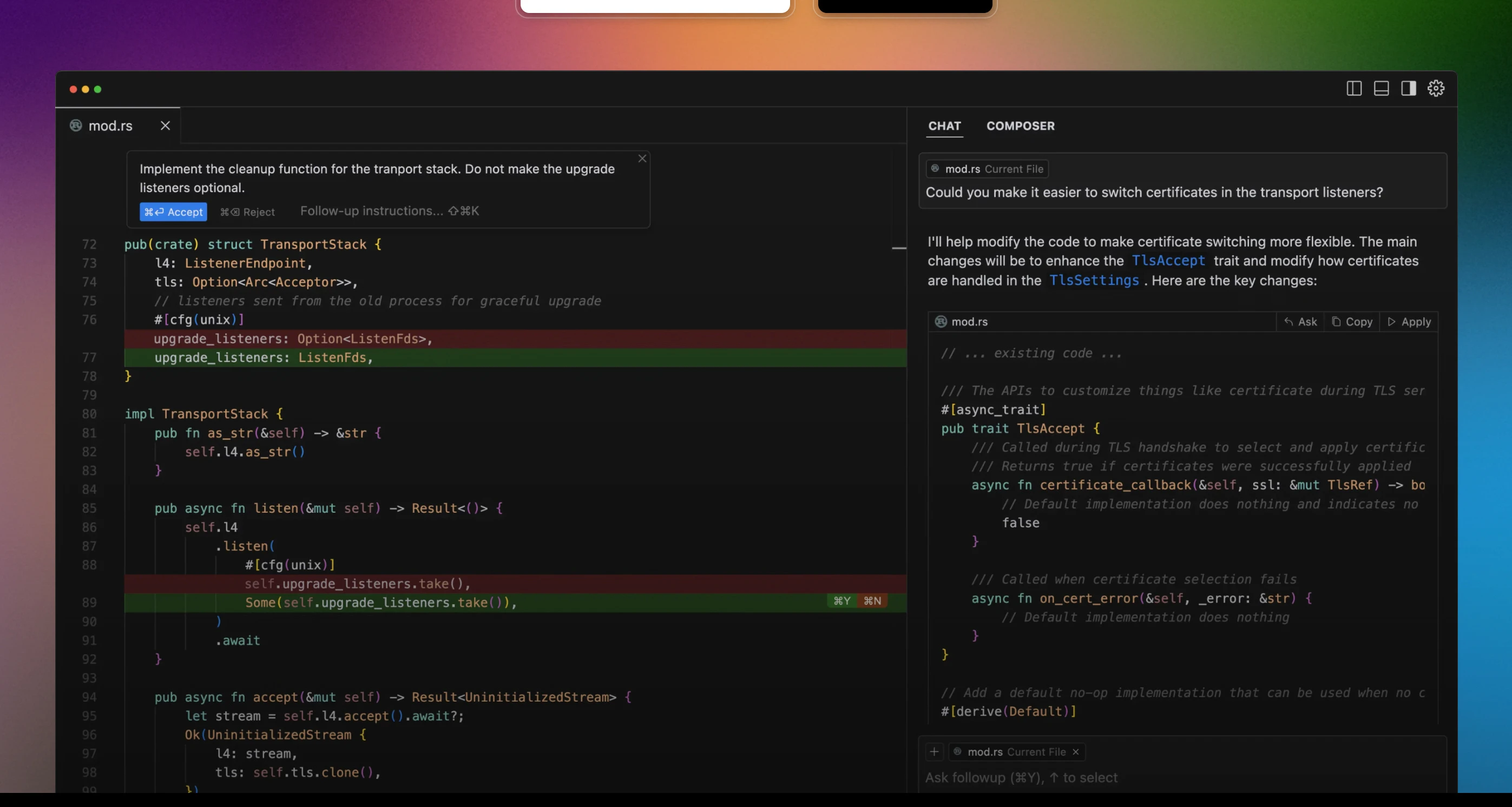Image resolution: width=1512 pixels, height=807 pixels.
Task: Accept the hunk with ⌘Y
Action: (842, 600)
